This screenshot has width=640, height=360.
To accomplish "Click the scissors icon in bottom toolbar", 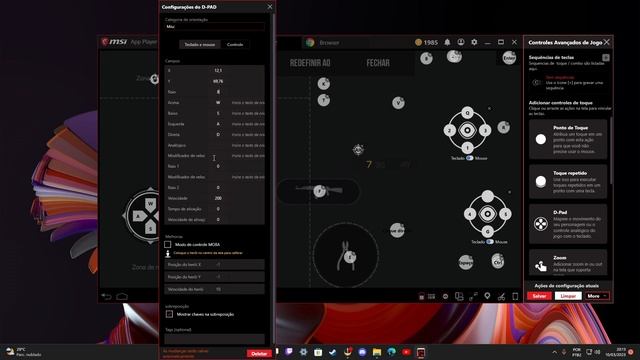I will 502,296.
